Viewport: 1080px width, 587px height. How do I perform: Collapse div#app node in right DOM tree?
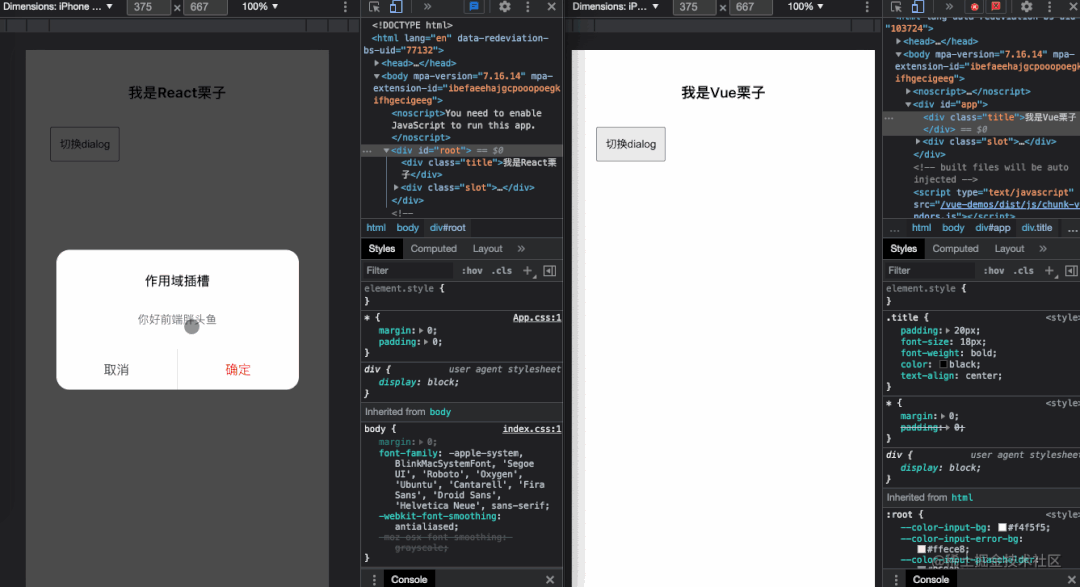tap(908, 105)
